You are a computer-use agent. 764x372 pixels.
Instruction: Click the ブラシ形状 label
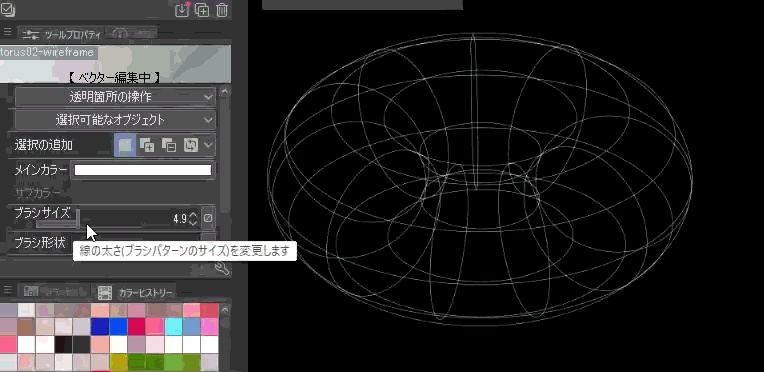tap(40, 242)
